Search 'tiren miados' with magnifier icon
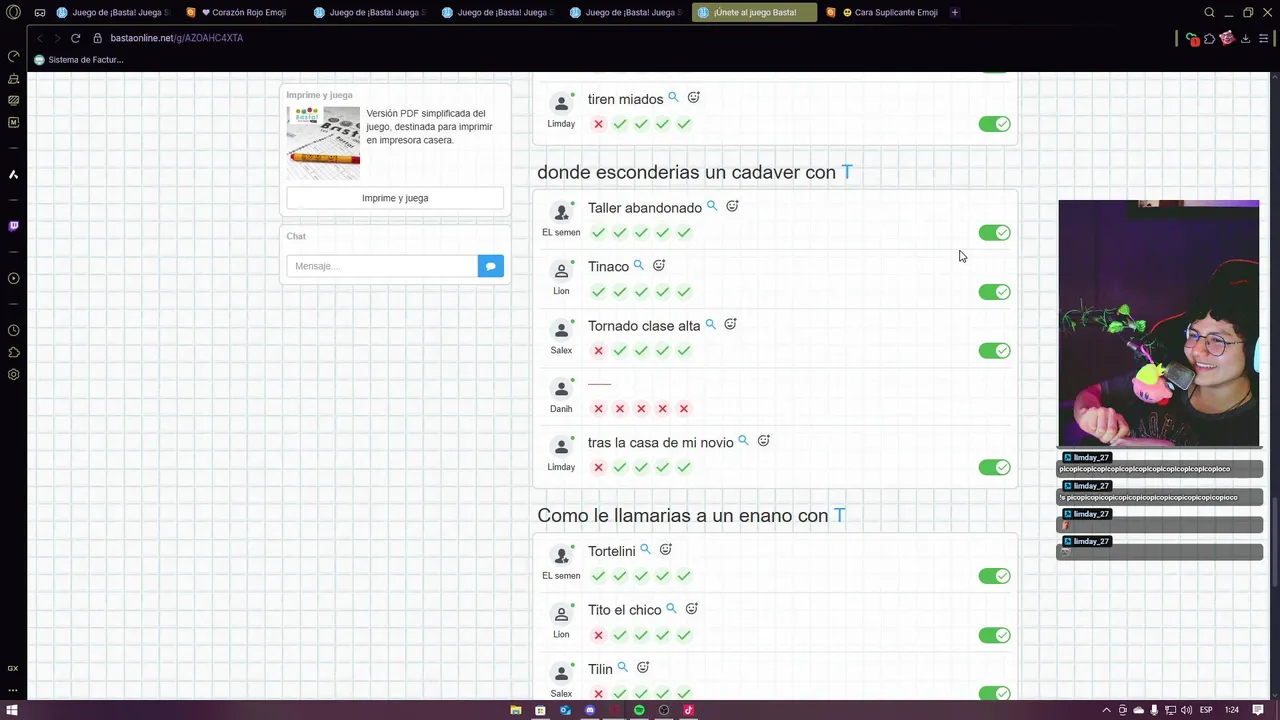 [x=673, y=97]
